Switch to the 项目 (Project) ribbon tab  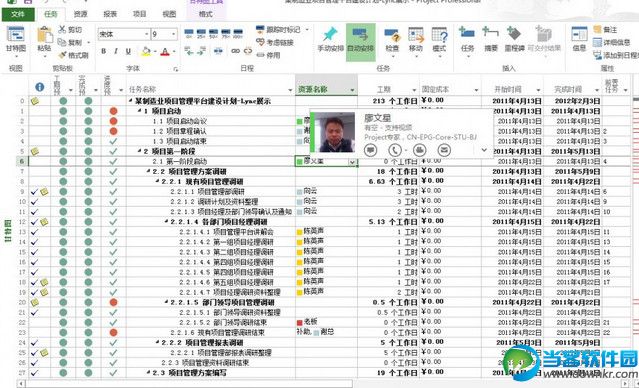139,14
